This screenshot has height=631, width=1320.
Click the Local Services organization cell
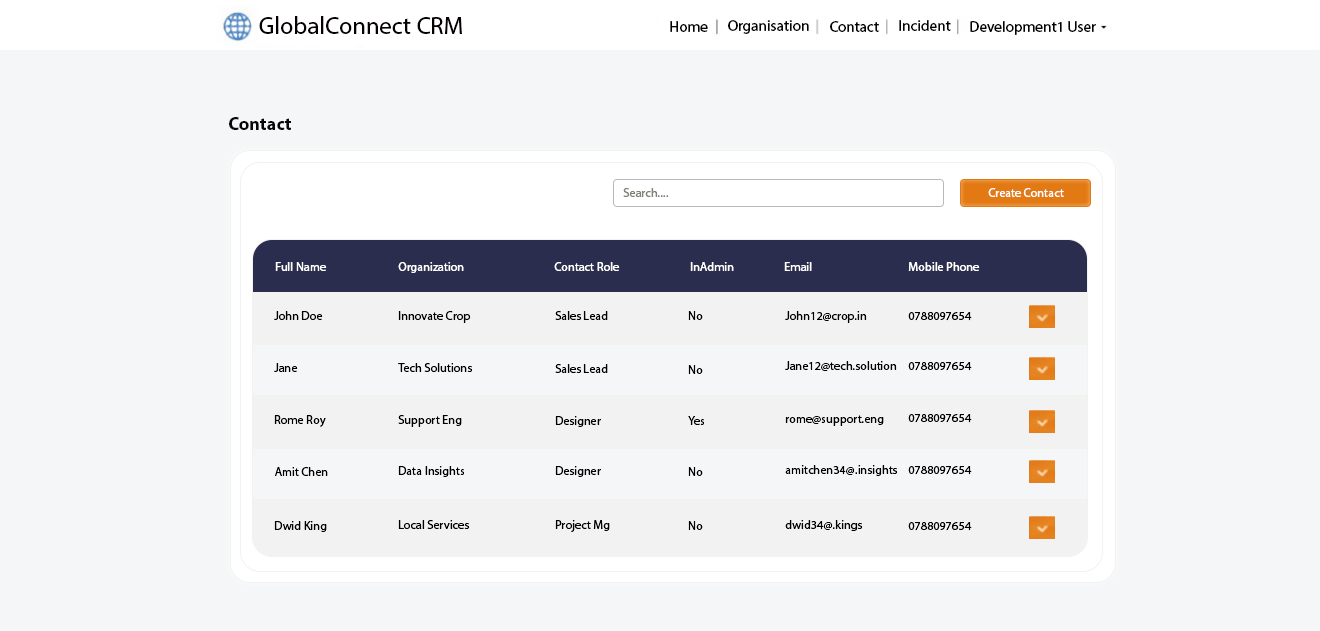[x=434, y=525]
